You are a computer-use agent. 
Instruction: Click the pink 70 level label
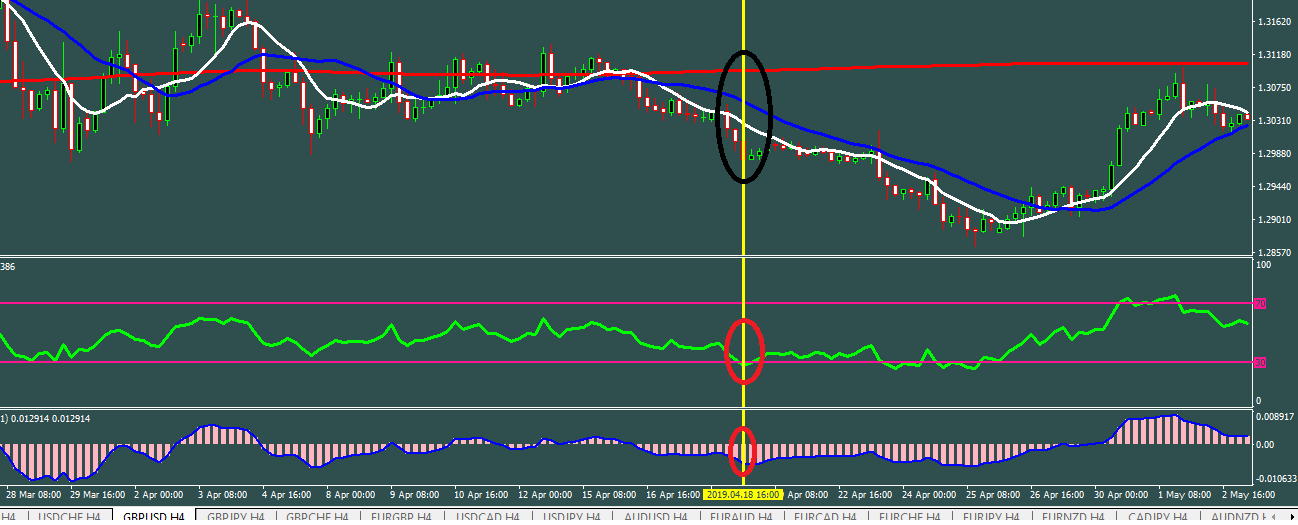pos(1260,303)
